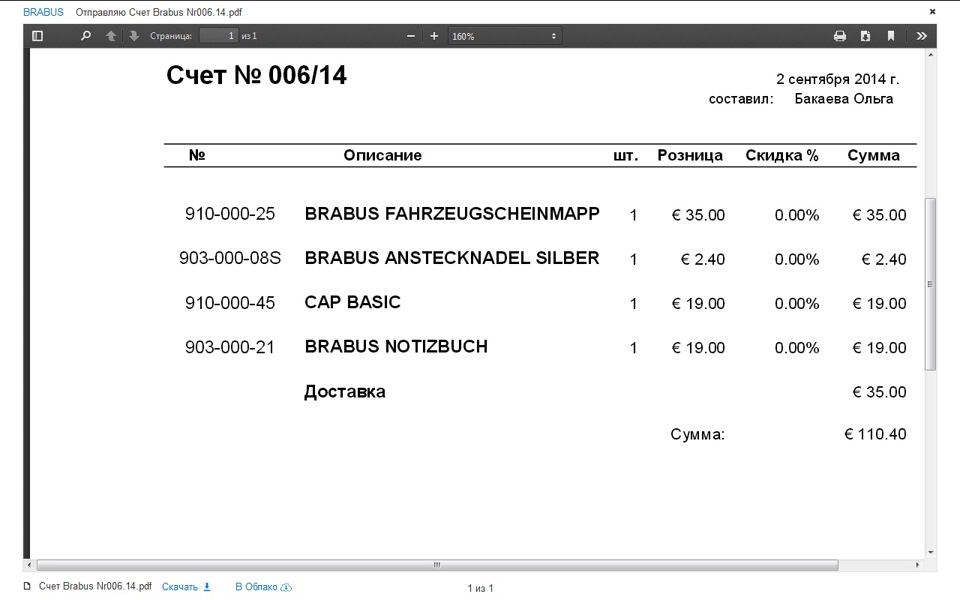
Task: Open the BRABUS sender link
Action: (43, 12)
